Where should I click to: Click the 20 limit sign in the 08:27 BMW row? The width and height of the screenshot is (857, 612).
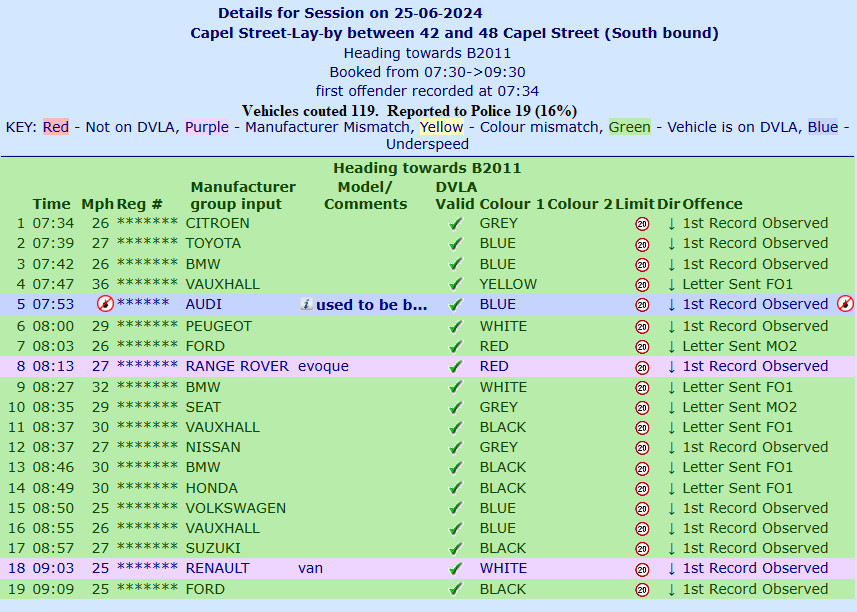coord(642,387)
